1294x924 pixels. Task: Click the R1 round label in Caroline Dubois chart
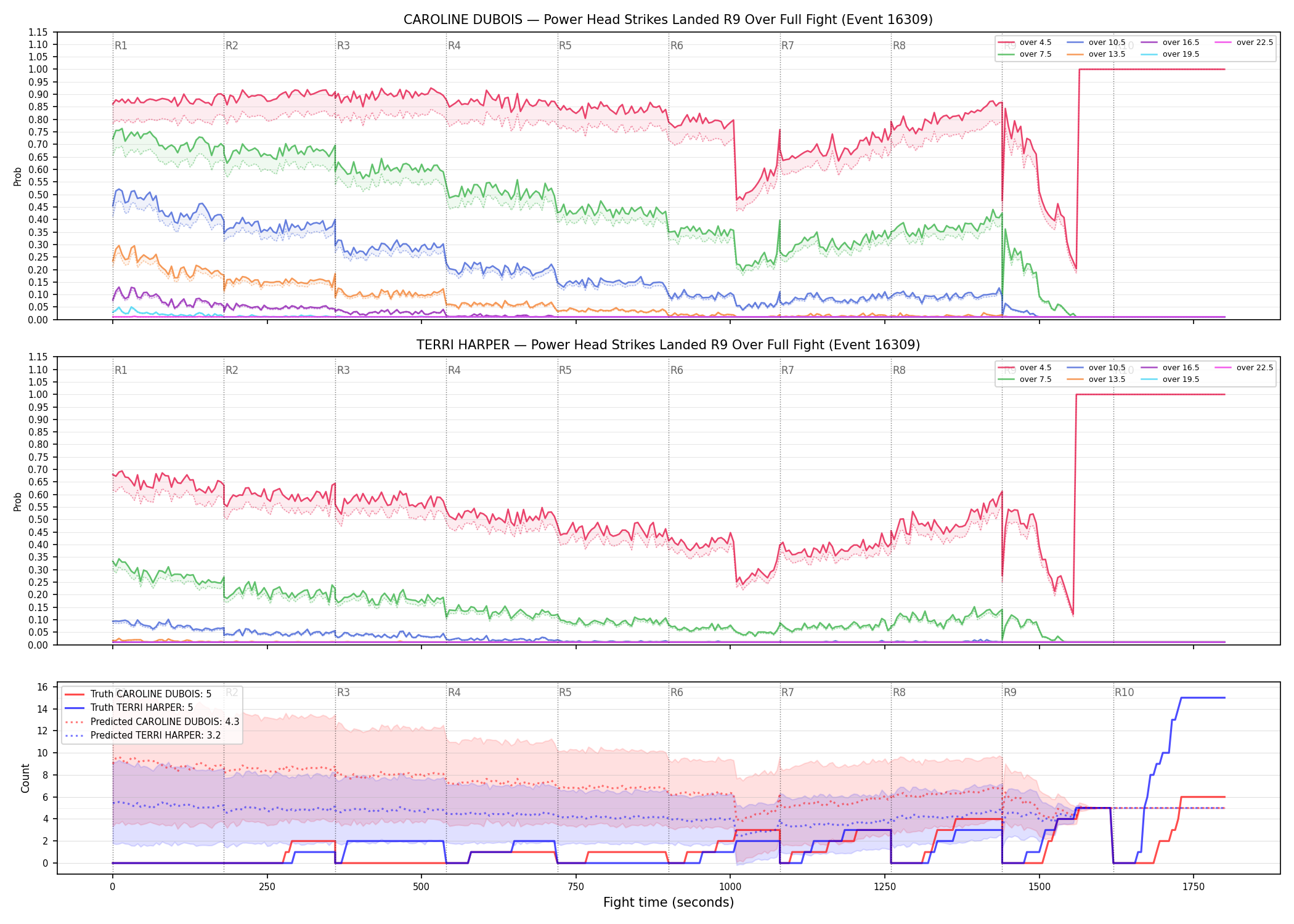(x=121, y=46)
